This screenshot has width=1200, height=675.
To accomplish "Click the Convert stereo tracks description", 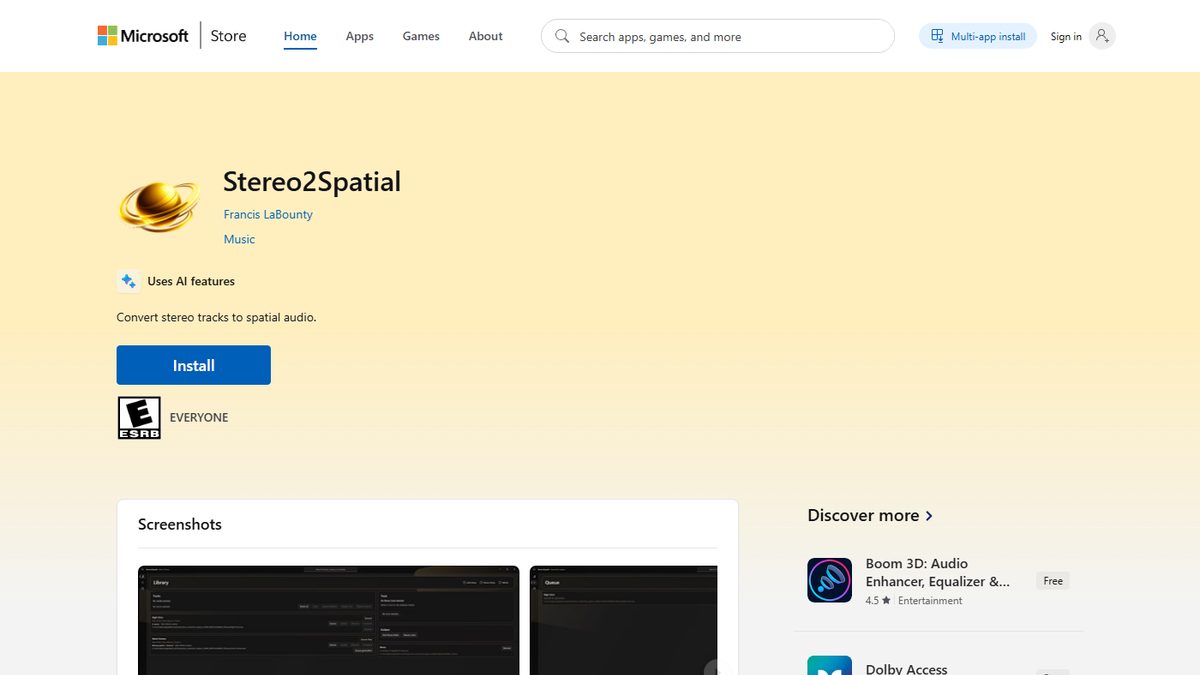I will point(216,317).
